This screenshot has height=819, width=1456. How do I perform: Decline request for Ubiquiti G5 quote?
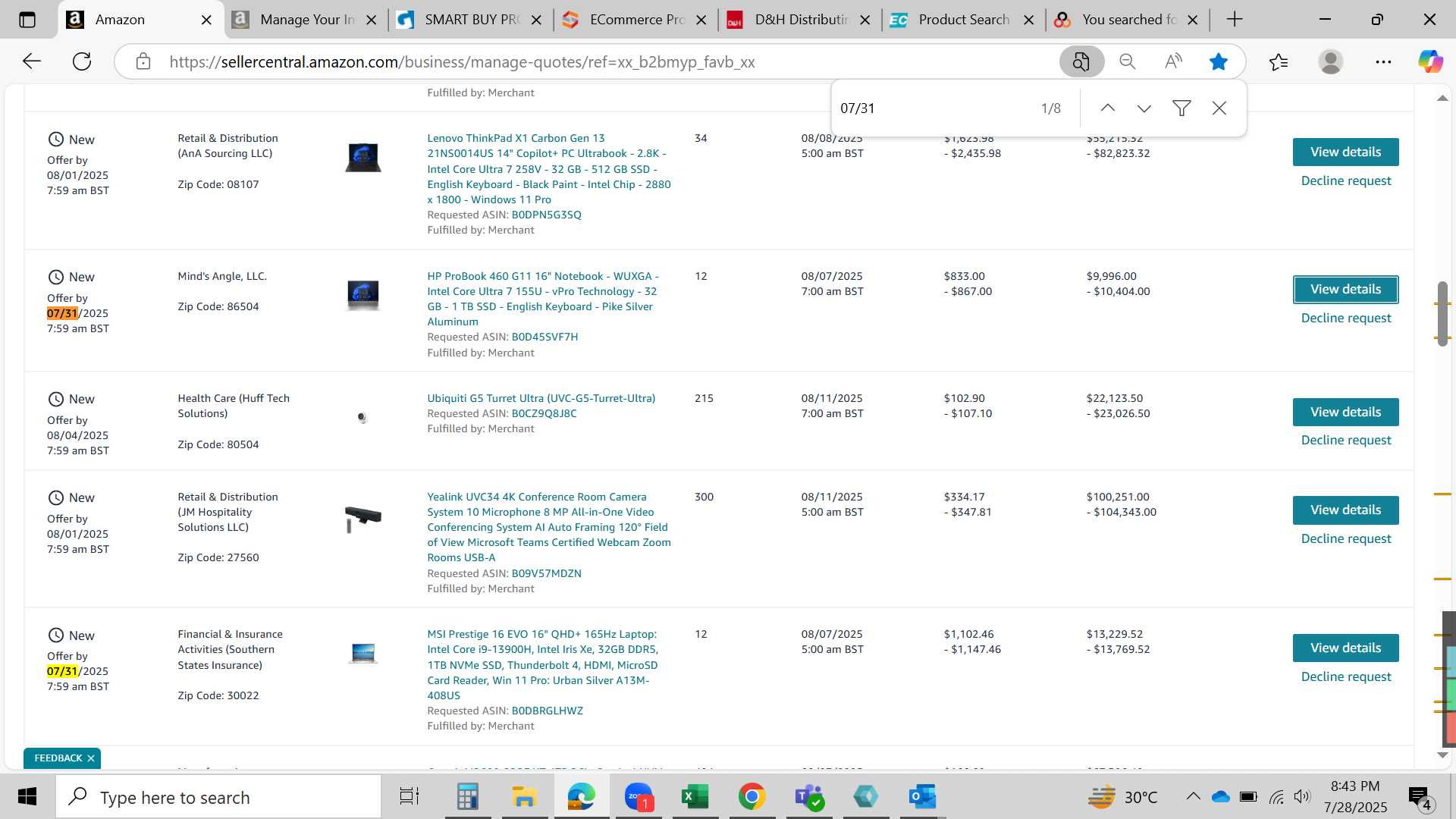pos(1346,440)
